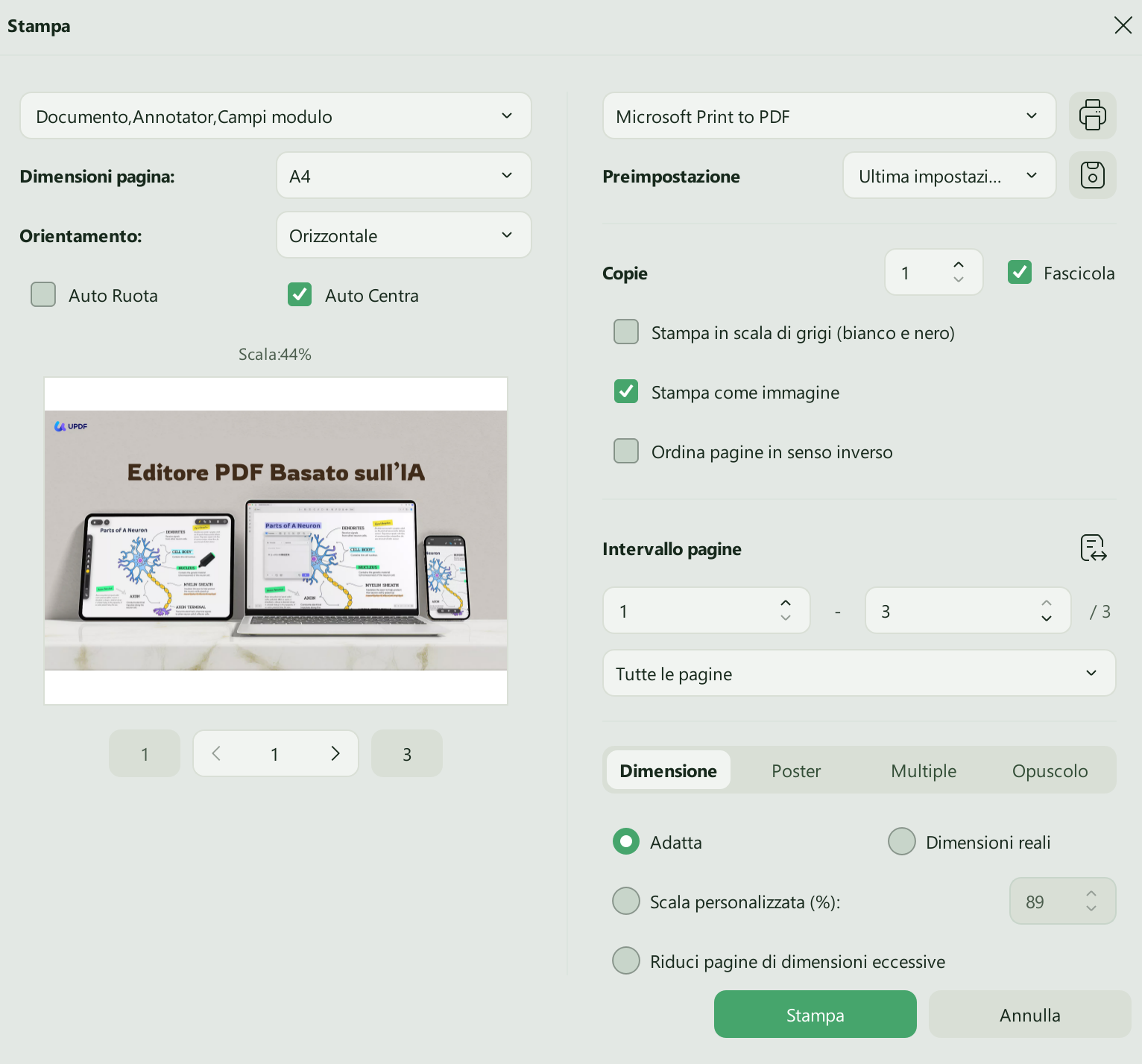
Task: Go to next preview page arrow
Action: click(x=335, y=753)
